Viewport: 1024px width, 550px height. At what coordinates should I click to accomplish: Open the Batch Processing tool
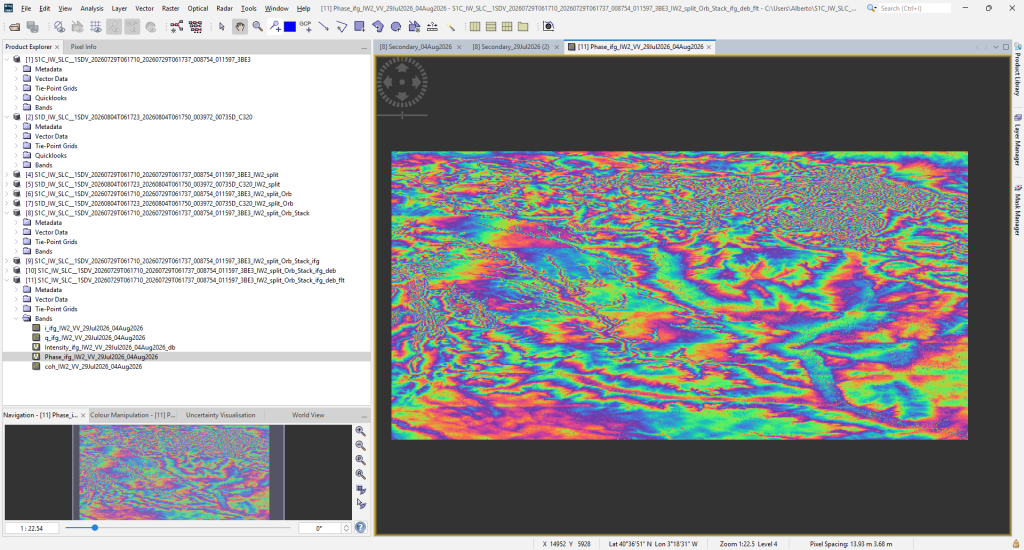(x=195, y=27)
